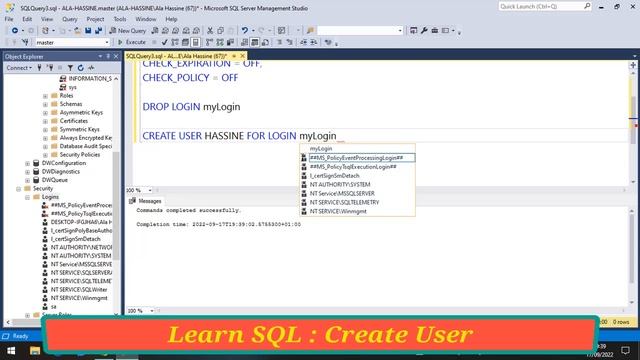
Task: Click the Cut scissors icon
Action: (x=210, y=31)
